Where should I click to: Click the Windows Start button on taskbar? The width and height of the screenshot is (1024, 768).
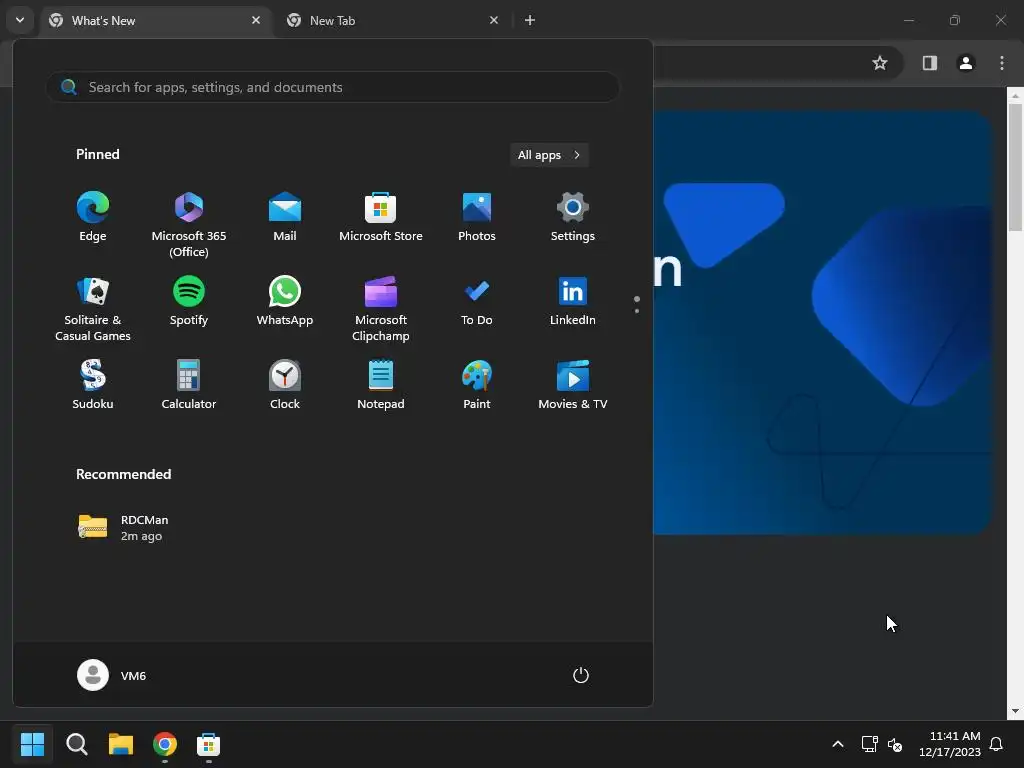32,744
